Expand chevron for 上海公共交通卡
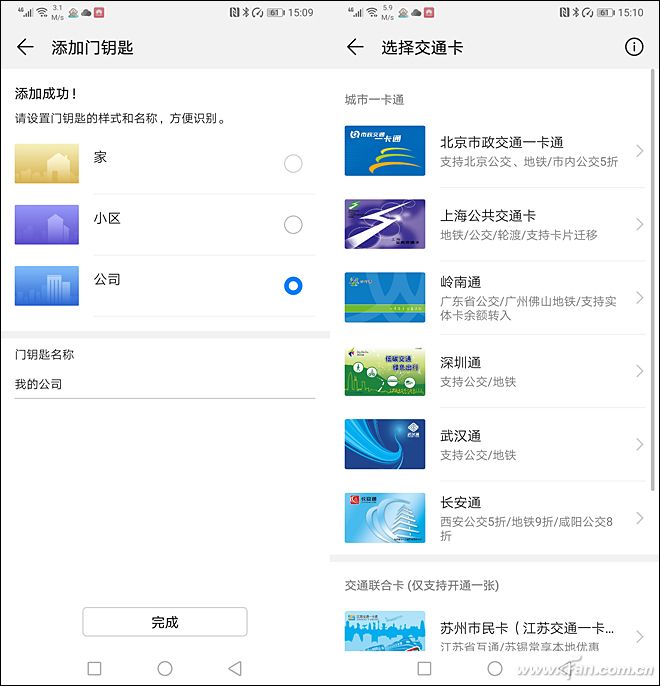This screenshot has width=660, height=686. 639,224
